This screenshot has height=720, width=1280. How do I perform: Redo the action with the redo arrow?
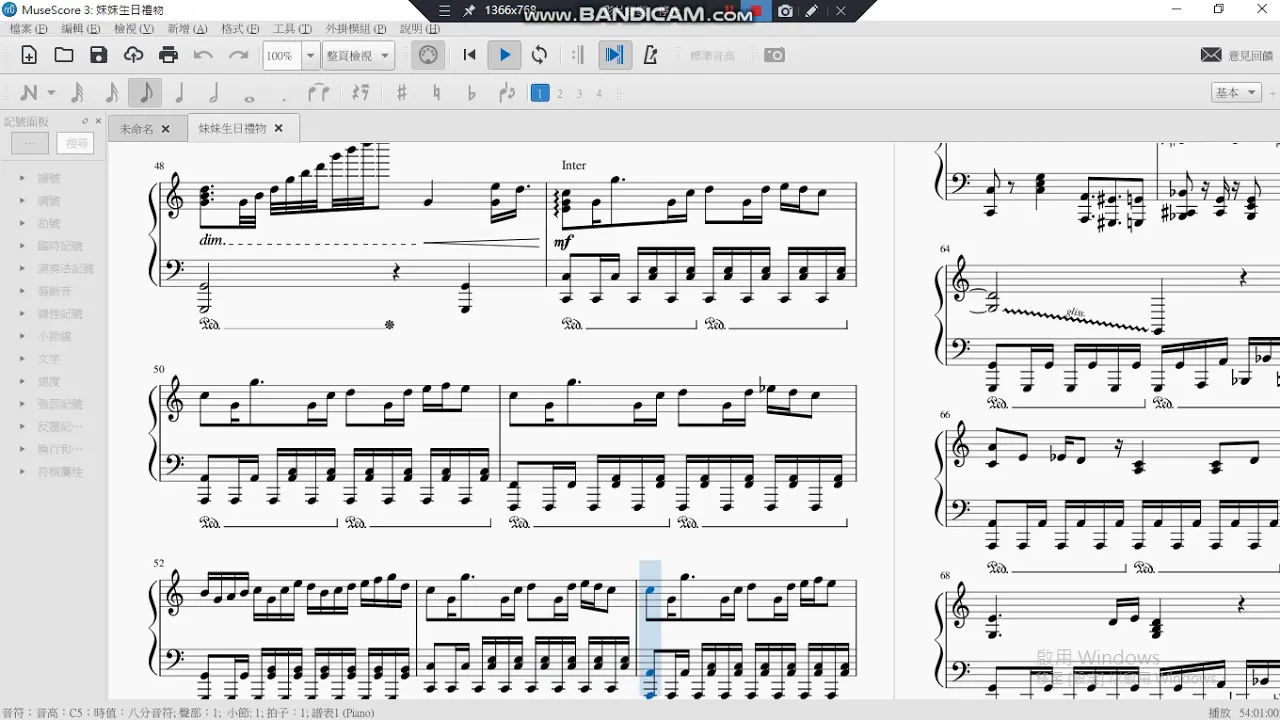click(238, 55)
